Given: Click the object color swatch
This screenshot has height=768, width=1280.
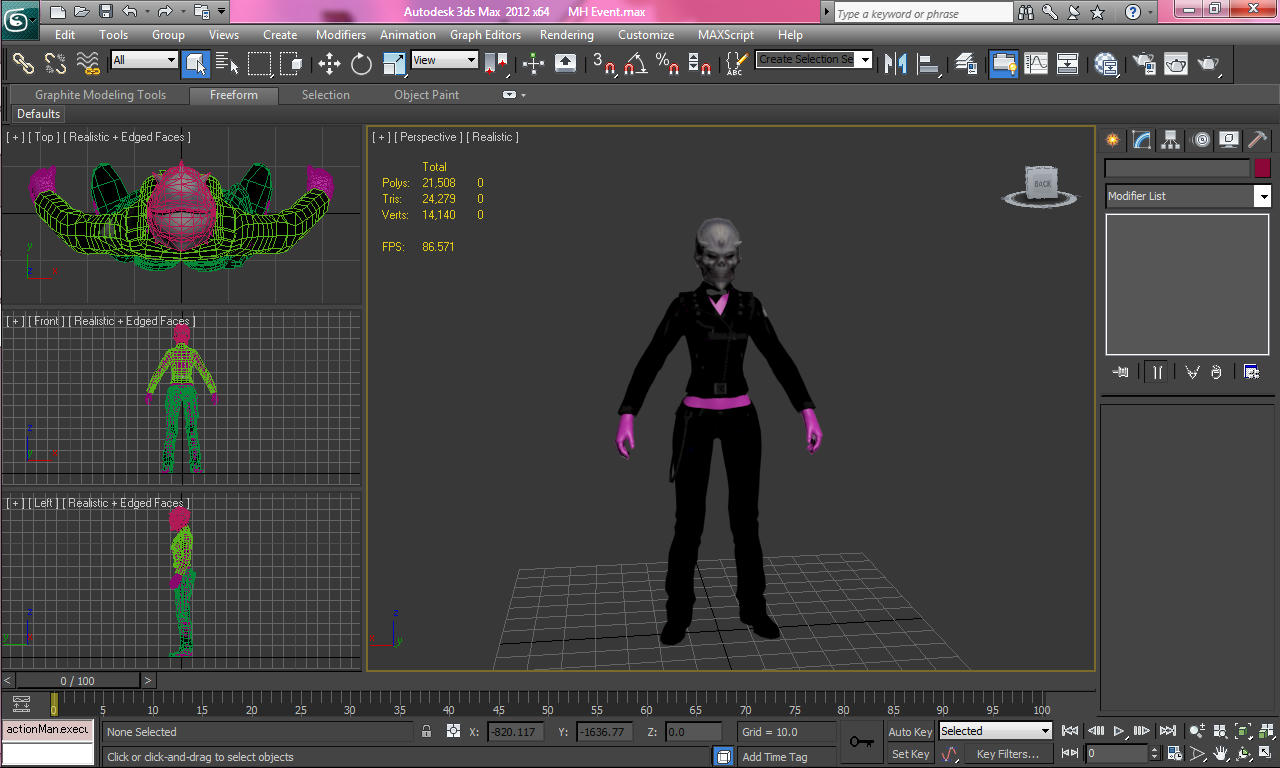Looking at the screenshot, I should 1263,168.
